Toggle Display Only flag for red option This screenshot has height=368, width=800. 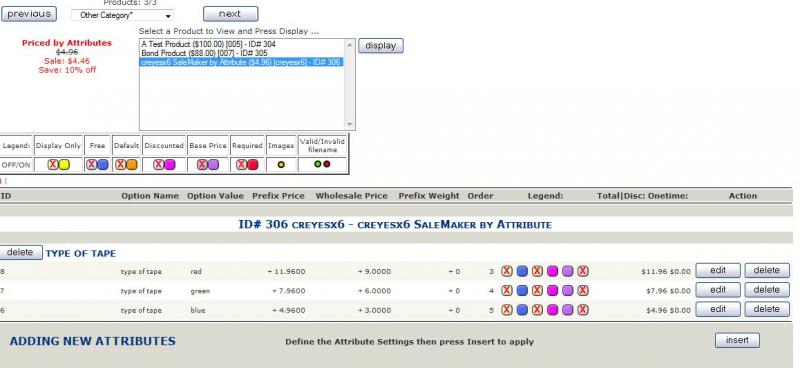click(506, 271)
